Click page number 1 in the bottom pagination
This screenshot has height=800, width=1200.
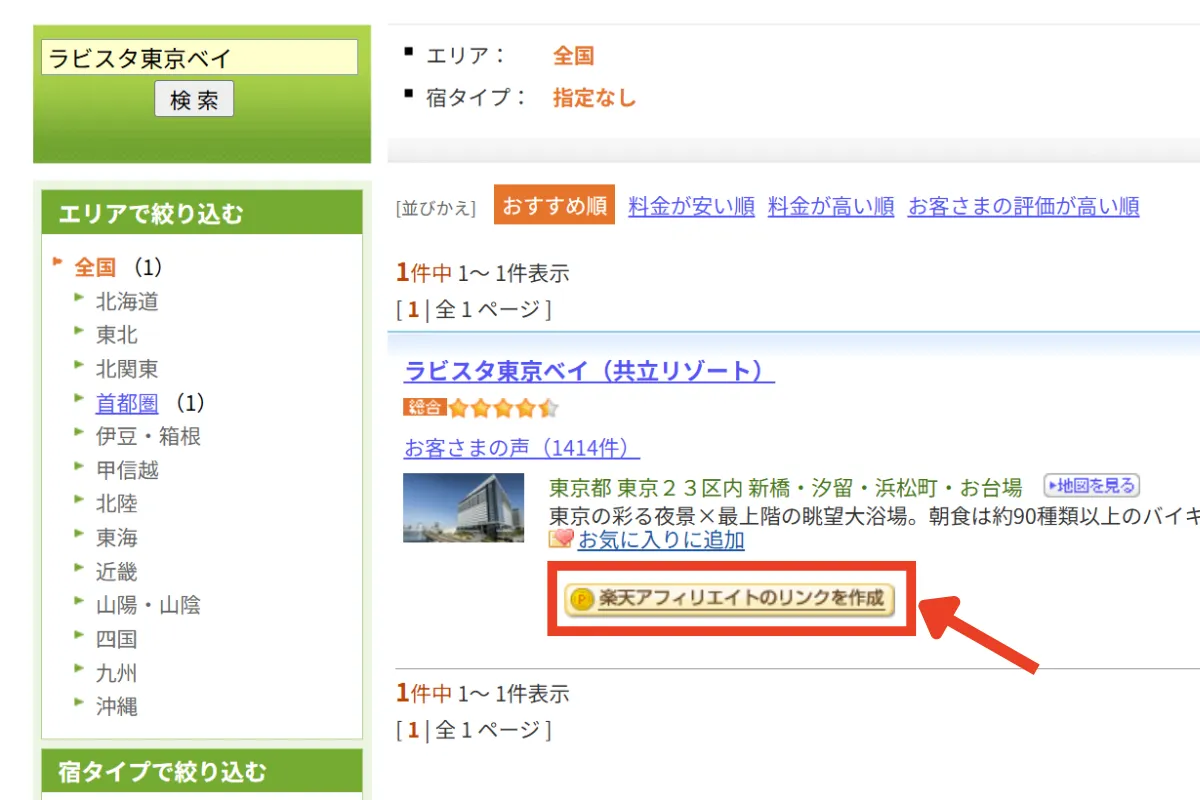coord(413,730)
